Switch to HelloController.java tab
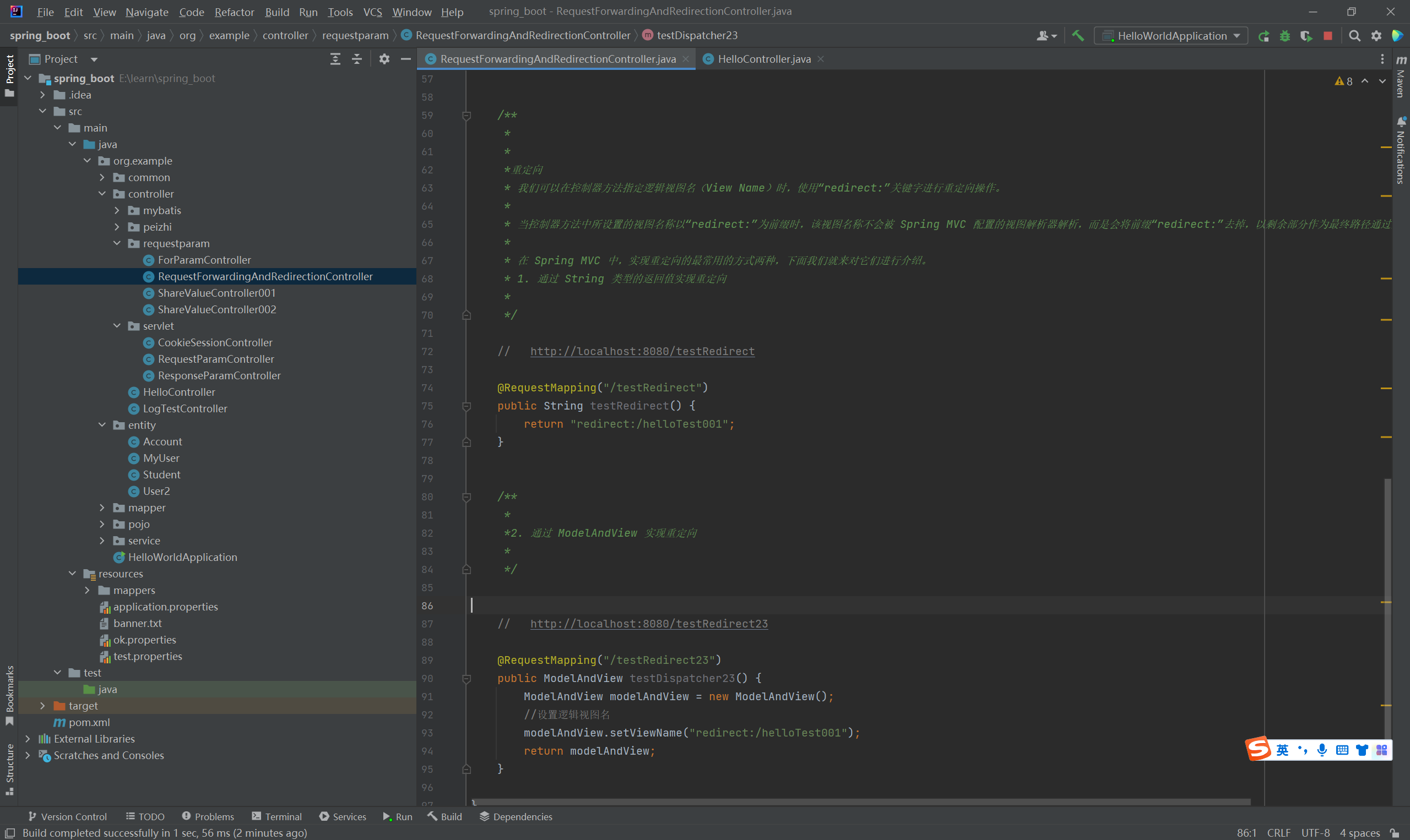Image resolution: width=1410 pixels, height=840 pixels. point(763,59)
